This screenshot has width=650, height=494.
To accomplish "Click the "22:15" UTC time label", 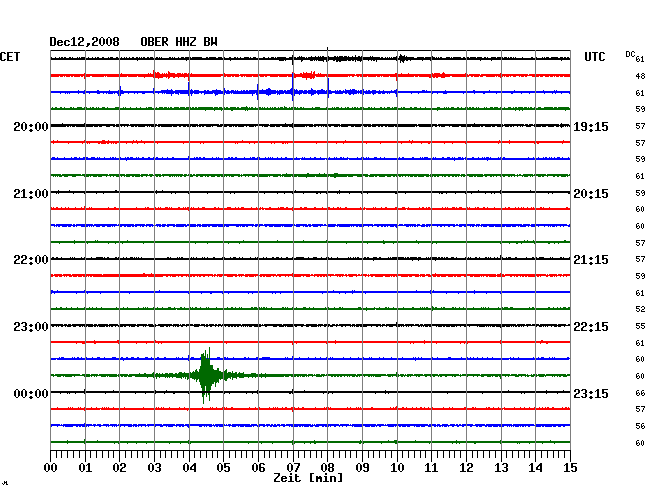I will click(x=591, y=327).
